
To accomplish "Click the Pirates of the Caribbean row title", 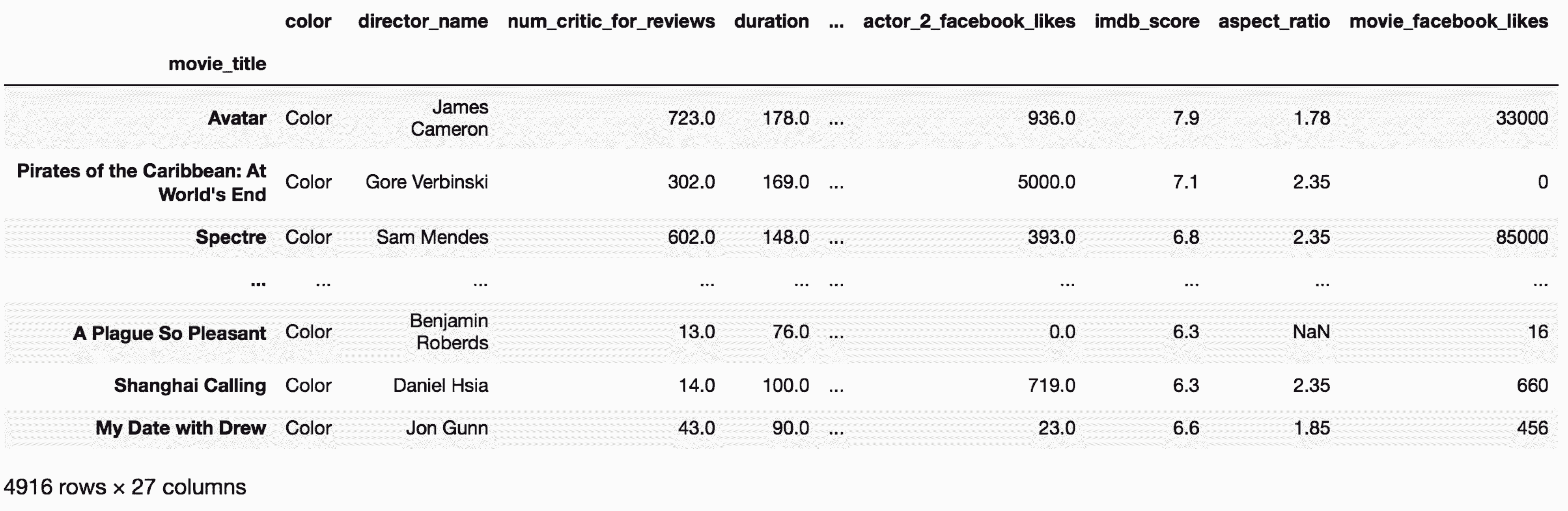I will click(x=141, y=183).
